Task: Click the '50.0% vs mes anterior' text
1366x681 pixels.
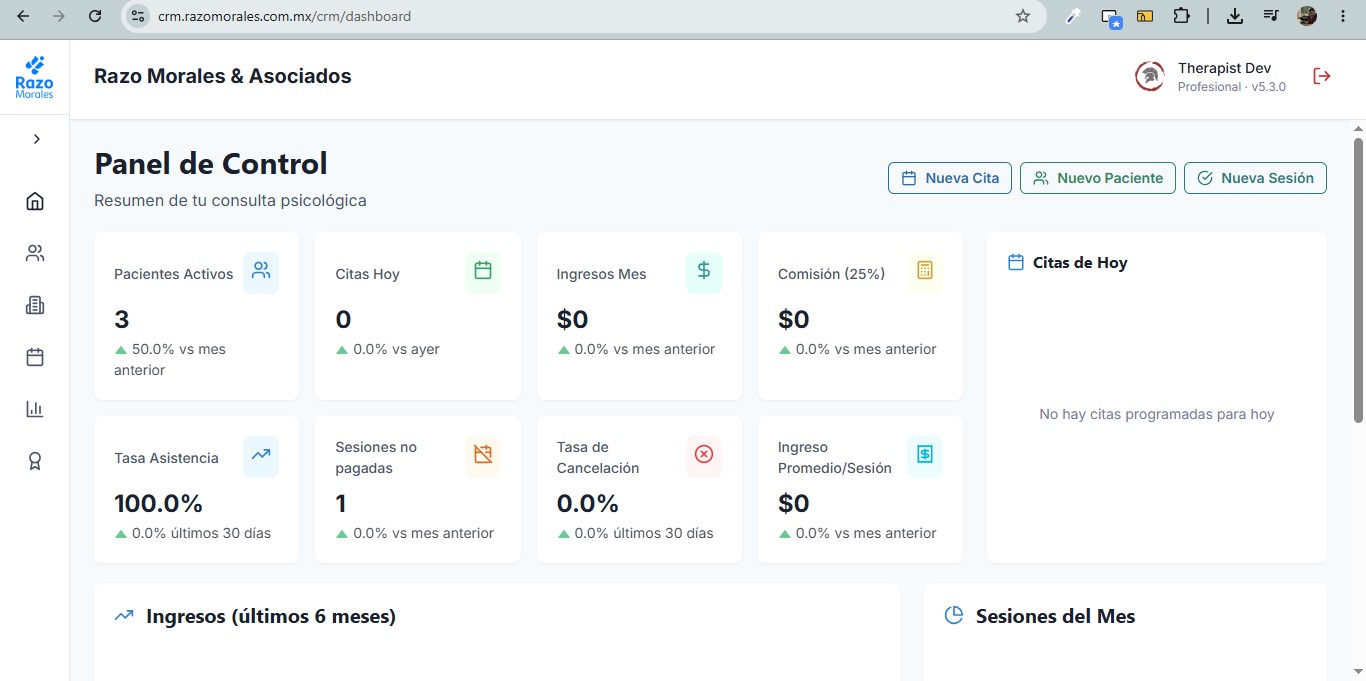Action: click(x=170, y=360)
